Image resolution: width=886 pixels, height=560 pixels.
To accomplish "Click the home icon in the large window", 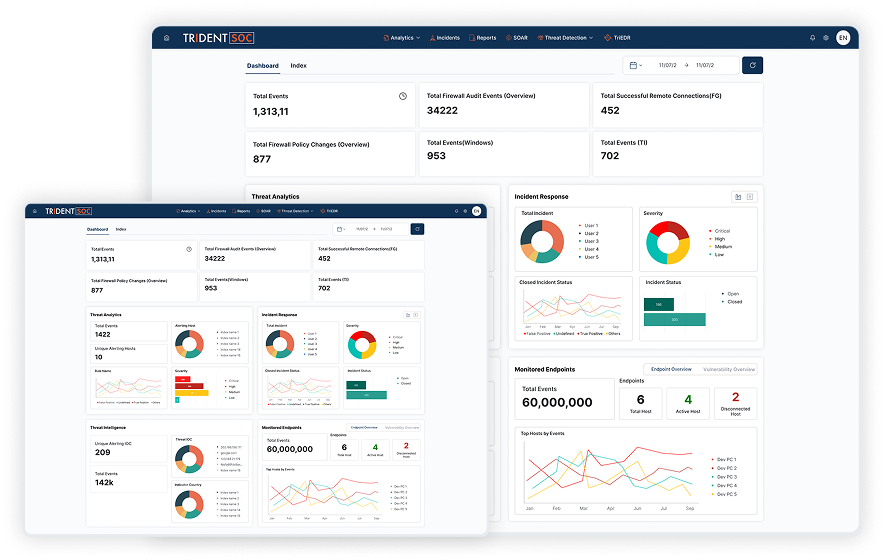I will coord(166,38).
